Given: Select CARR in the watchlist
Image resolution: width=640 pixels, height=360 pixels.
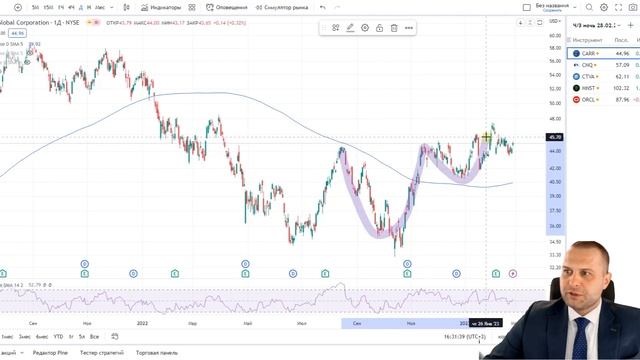Looking at the screenshot, I should click(604, 53).
